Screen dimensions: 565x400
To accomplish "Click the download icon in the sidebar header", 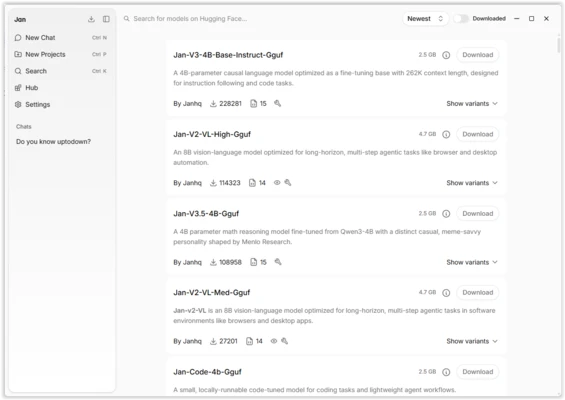I will point(91,19).
